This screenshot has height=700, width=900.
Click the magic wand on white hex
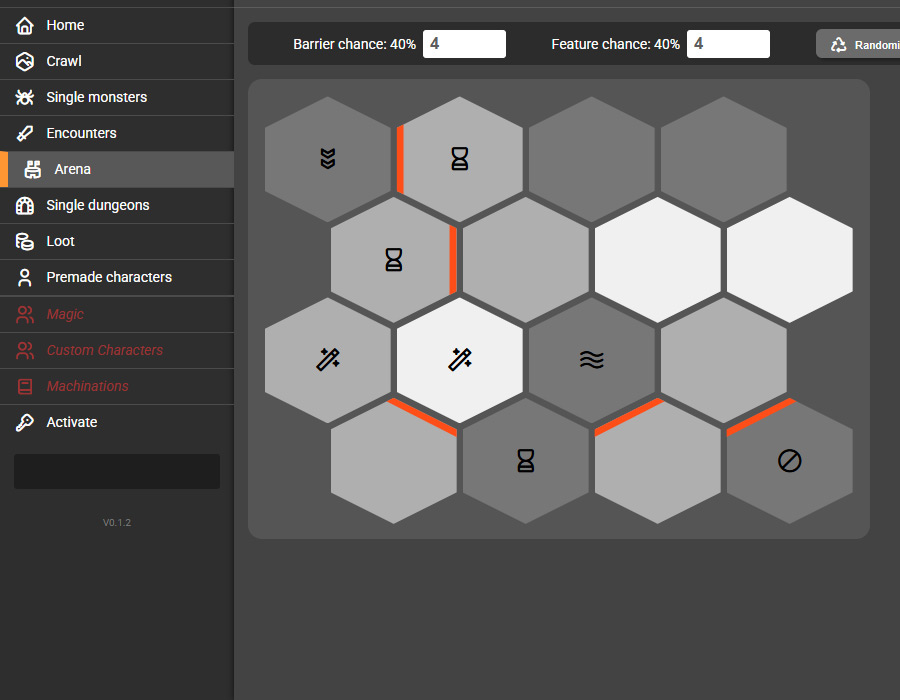pyautogui.click(x=460, y=360)
